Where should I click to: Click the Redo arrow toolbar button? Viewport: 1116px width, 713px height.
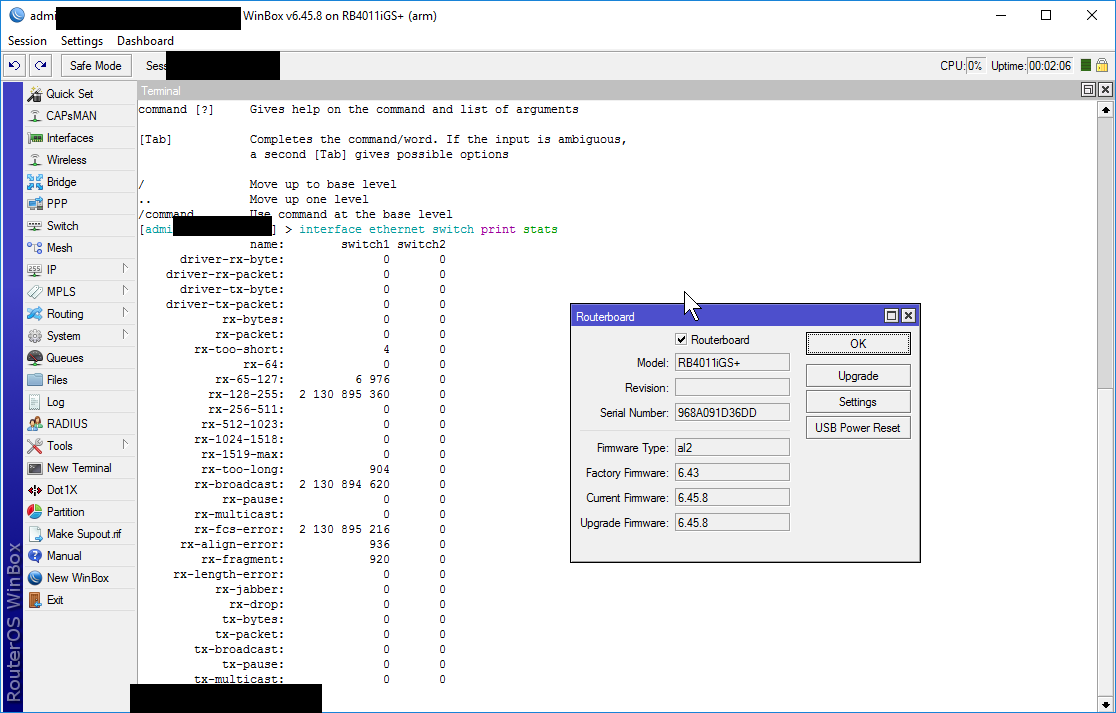click(x=41, y=65)
